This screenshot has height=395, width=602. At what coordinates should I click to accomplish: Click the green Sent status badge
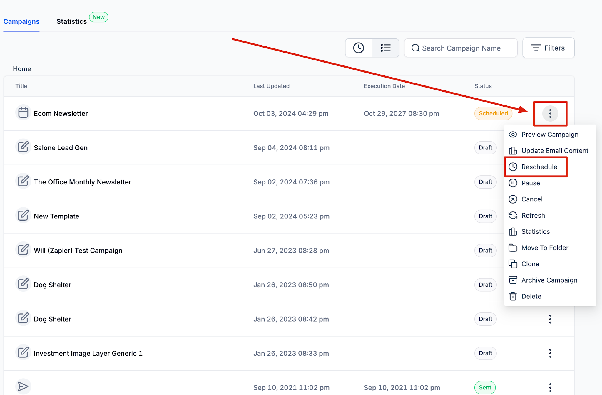(x=485, y=387)
